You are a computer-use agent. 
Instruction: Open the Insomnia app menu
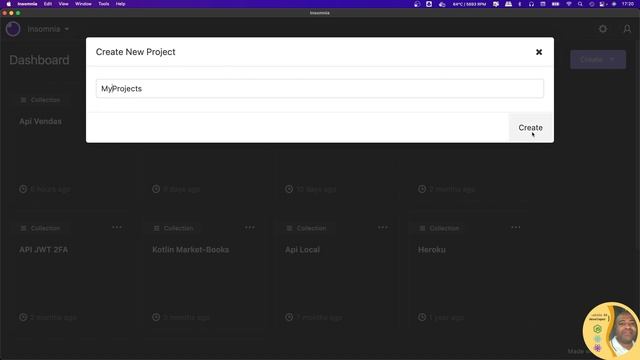click(27, 4)
